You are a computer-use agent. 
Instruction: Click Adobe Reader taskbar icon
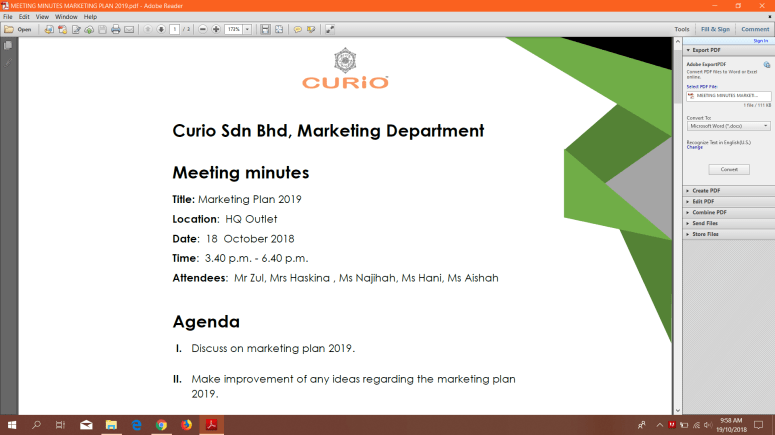212,425
